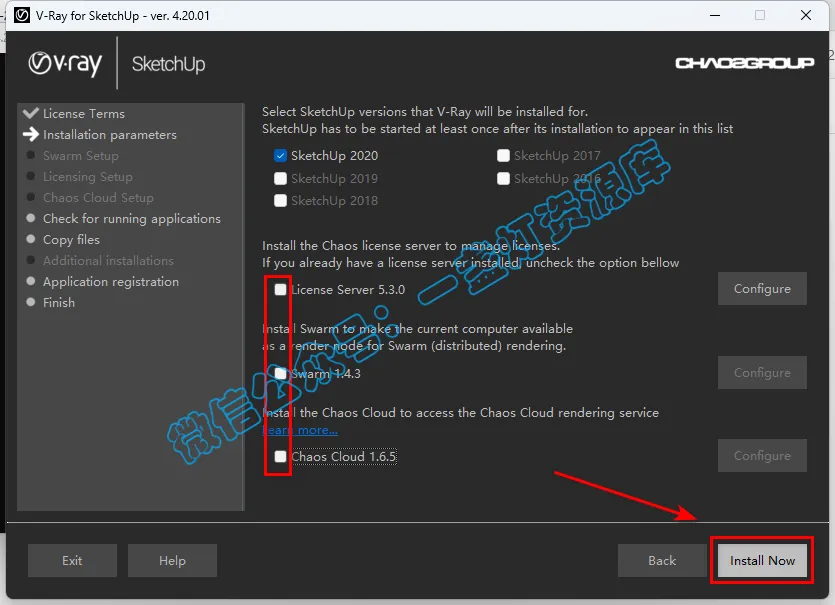Select Check for running applications step
Image resolution: width=835 pixels, height=605 pixels.
(132, 218)
